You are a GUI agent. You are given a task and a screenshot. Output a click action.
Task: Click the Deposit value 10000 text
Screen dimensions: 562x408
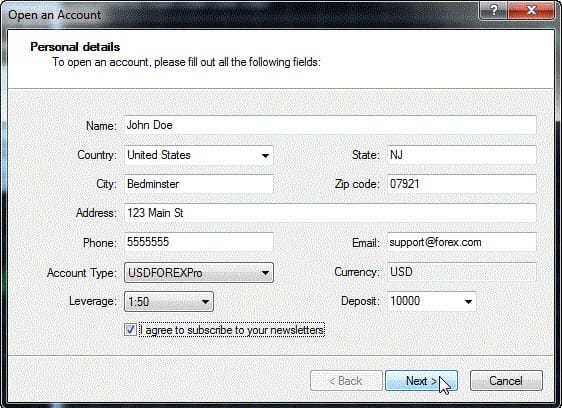405,300
